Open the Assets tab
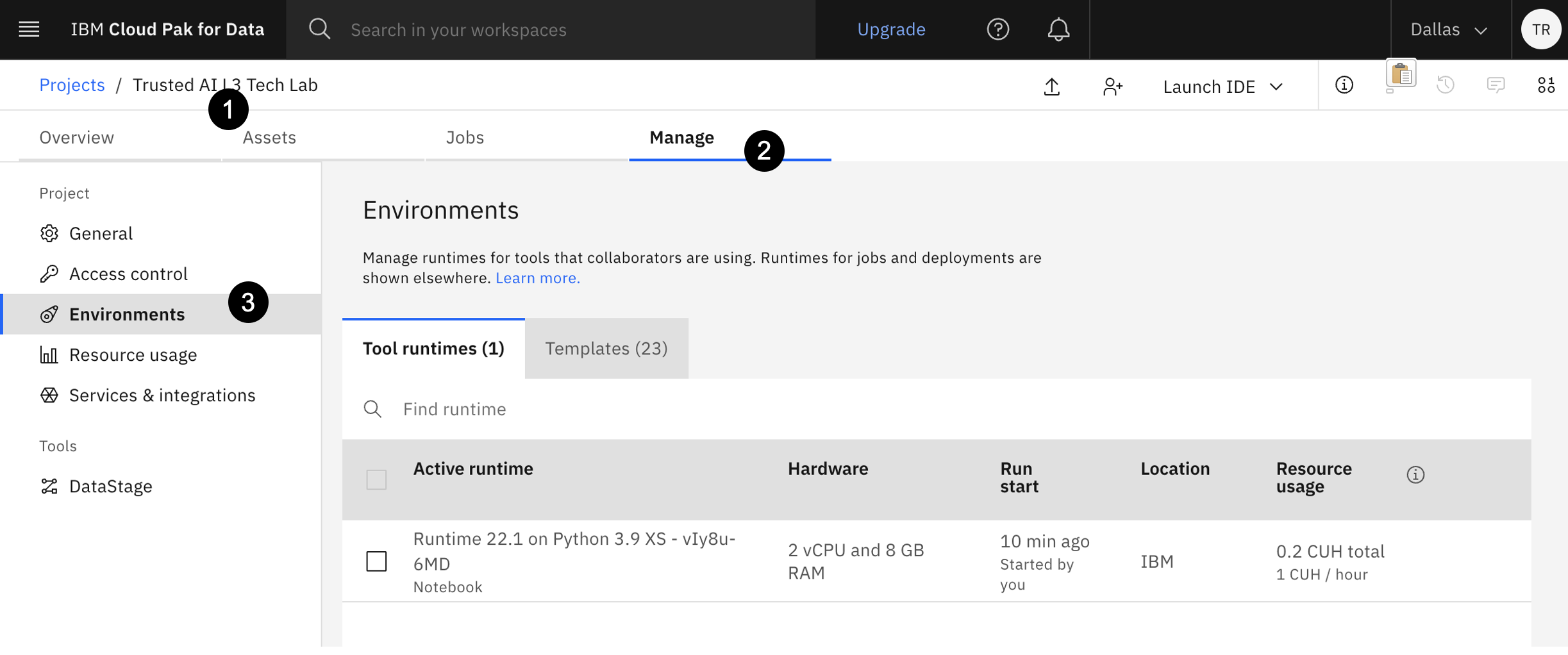Image resolution: width=1568 pixels, height=655 pixels. (x=269, y=138)
